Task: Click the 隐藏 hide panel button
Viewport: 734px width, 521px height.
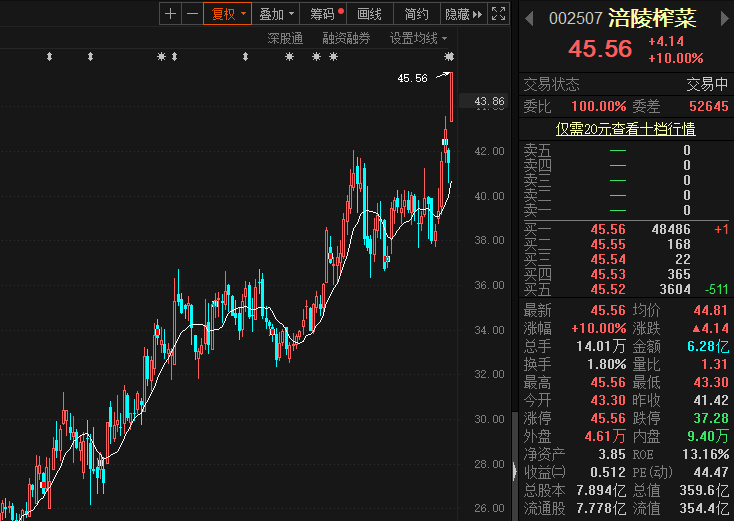Action: click(x=463, y=14)
